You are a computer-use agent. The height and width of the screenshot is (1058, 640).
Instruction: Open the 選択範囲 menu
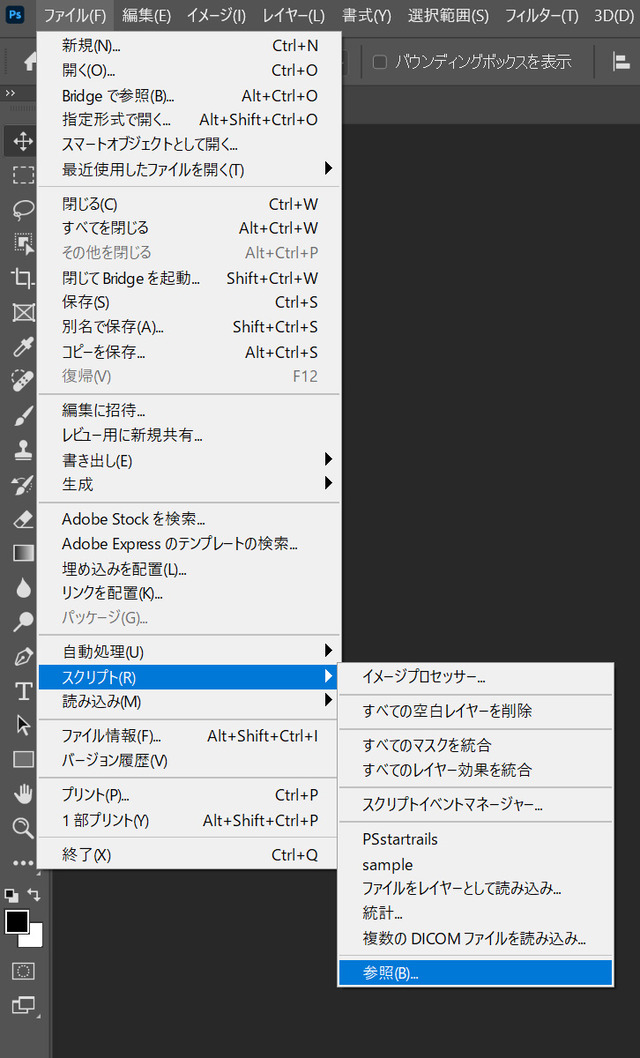[448, 15]
